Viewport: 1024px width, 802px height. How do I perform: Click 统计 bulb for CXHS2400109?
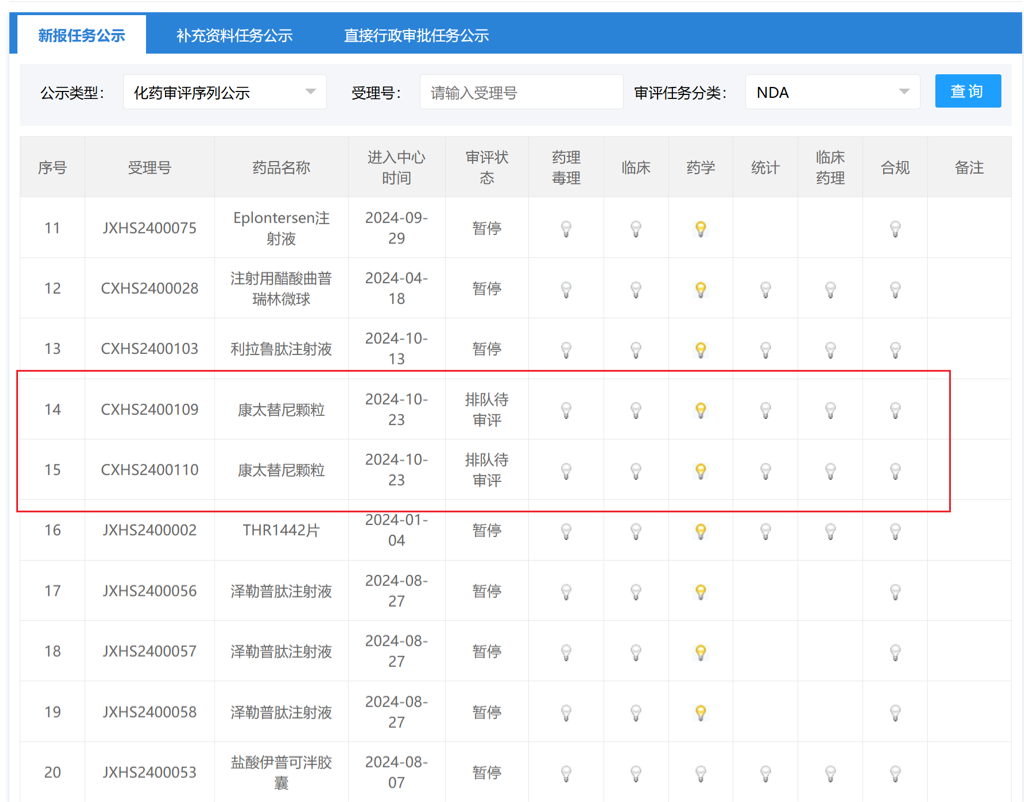(765, 410)
